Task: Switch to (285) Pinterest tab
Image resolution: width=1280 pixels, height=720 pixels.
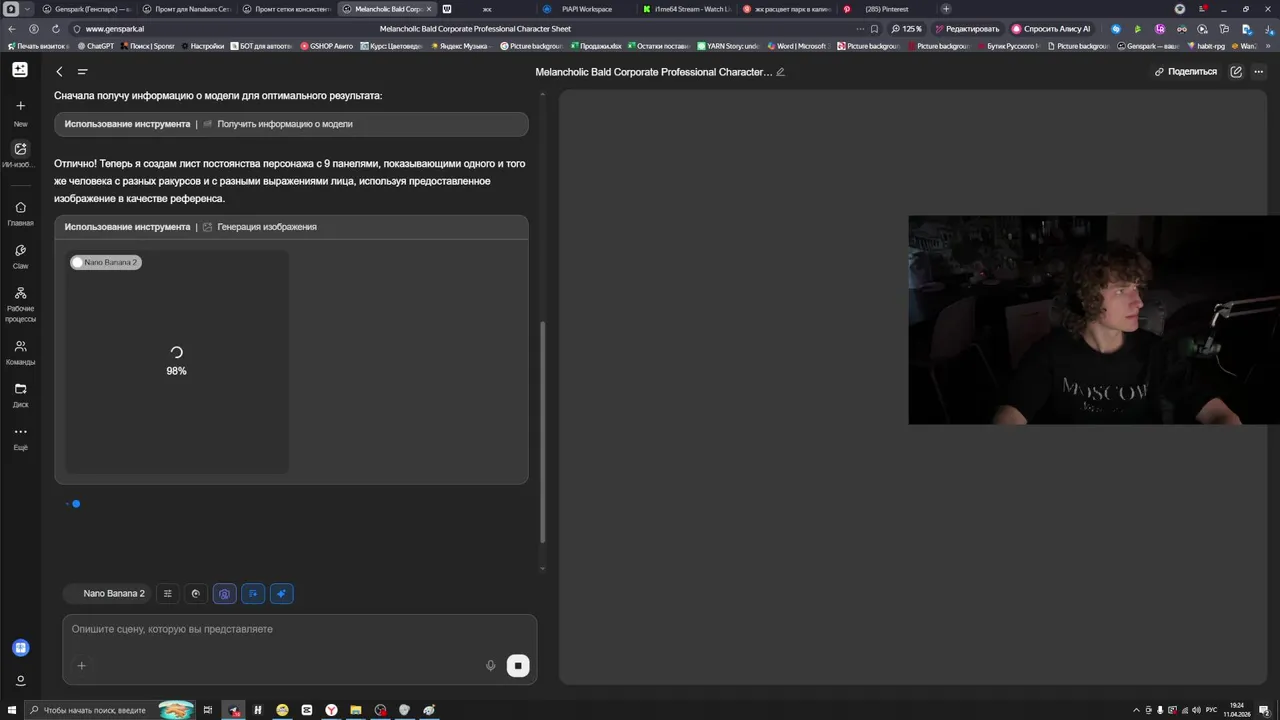Action: [887, 9]
